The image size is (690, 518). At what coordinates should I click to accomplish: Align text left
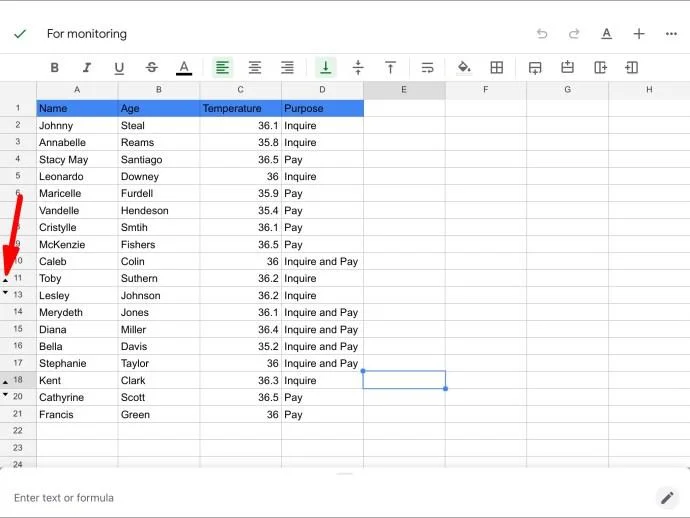222,67
